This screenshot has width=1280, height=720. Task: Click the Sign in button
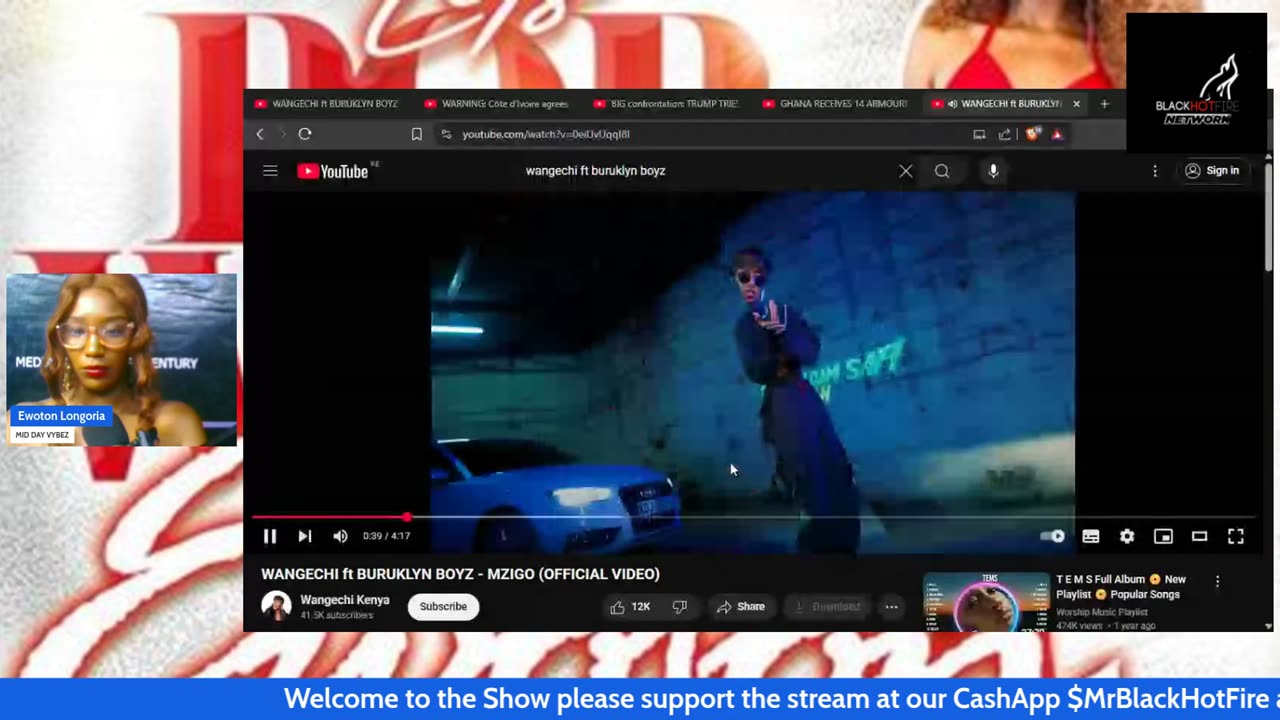(x=1212, y=171)
